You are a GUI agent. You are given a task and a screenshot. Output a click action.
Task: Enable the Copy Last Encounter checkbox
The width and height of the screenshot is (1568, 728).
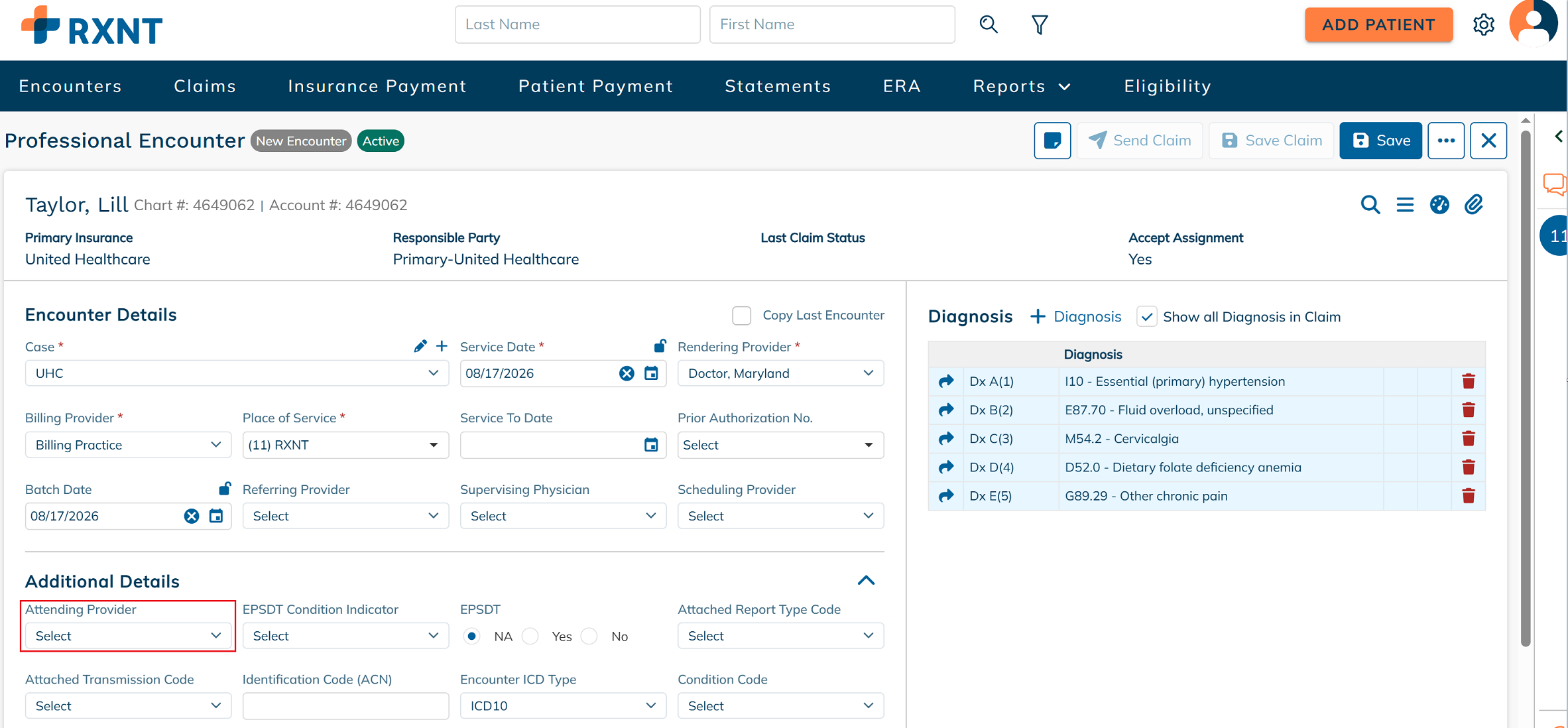tap(741, 316)
